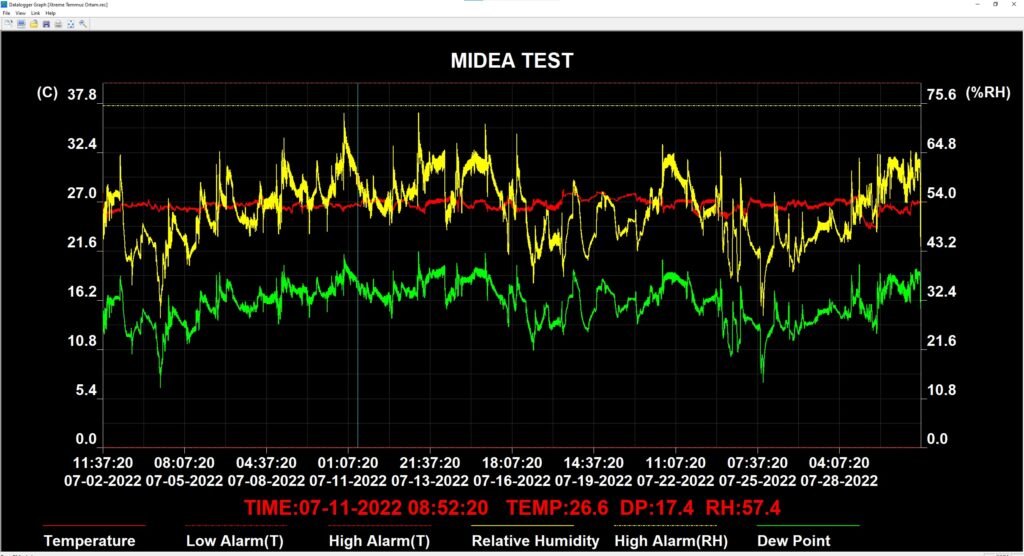
Task: Click the Datalogger Graph app icon in the title bar
Action: coord(4,5)
